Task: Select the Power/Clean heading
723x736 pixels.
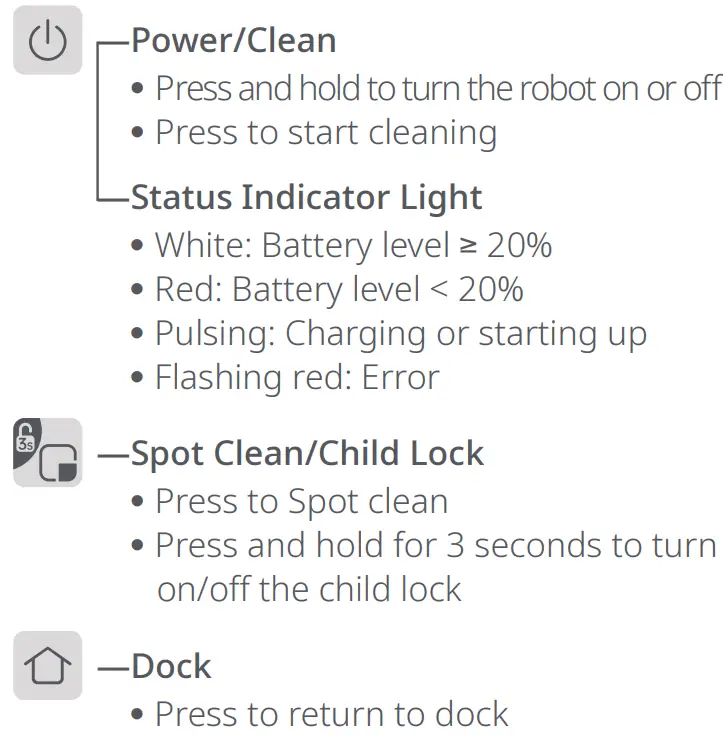Action: point(233,41)
